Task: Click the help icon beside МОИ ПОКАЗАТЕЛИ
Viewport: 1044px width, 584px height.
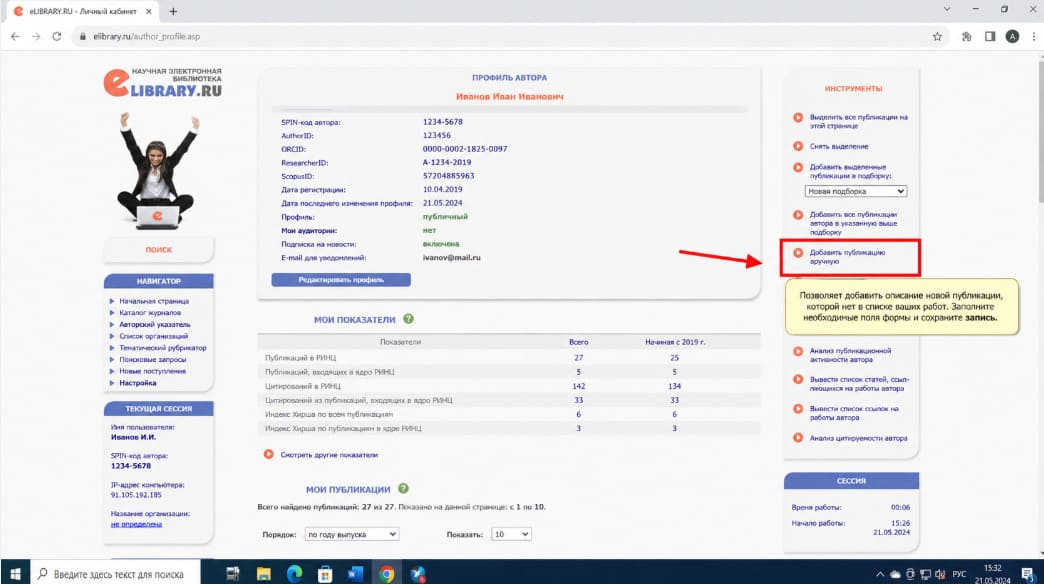Action: pos(408,319)
